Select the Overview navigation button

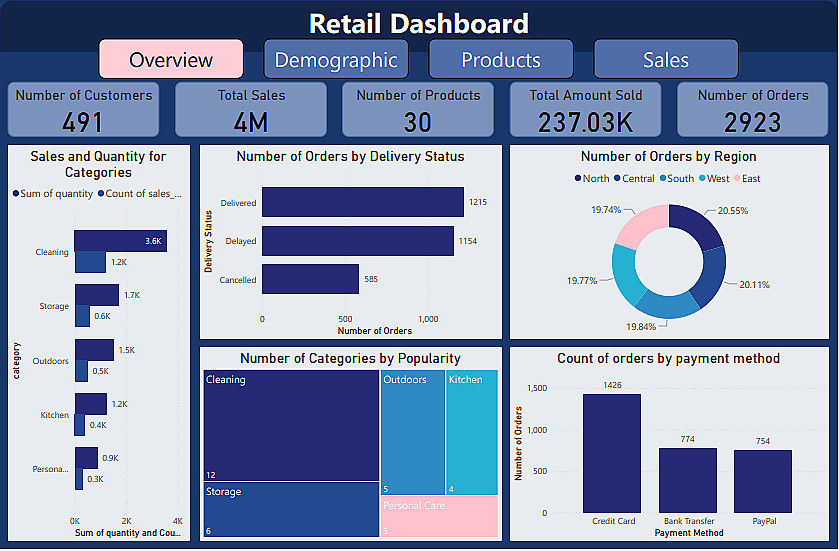tap(171, 59)
